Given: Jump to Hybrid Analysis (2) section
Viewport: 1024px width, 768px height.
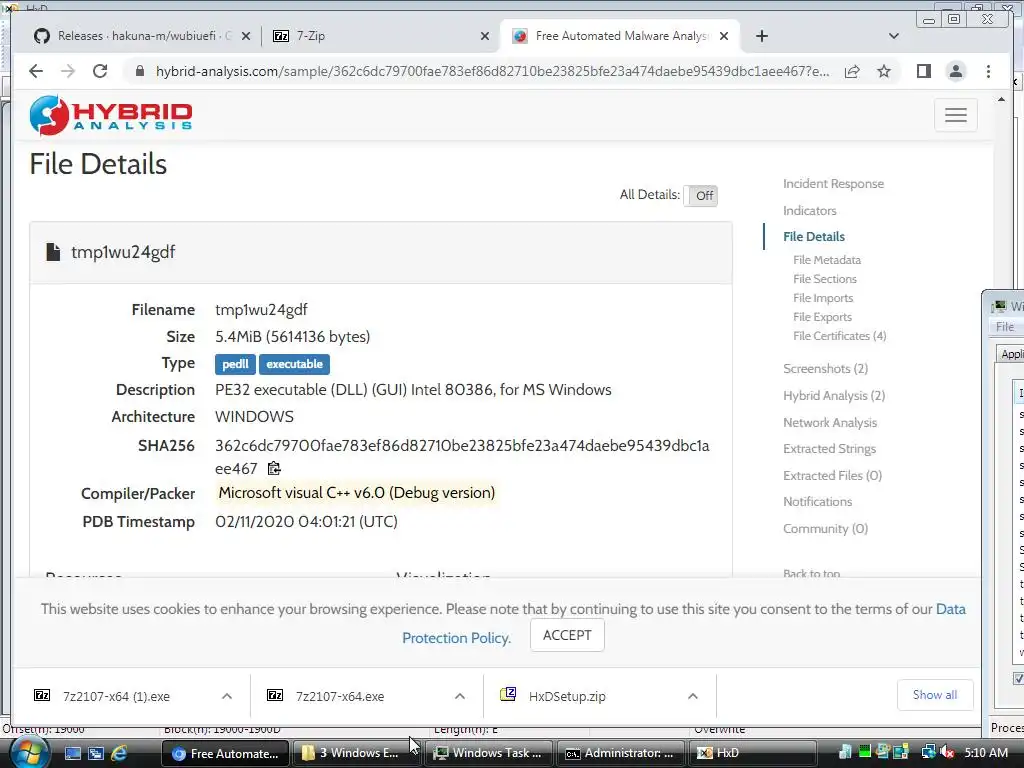Looking at the screenshot, I should [834, 395].
